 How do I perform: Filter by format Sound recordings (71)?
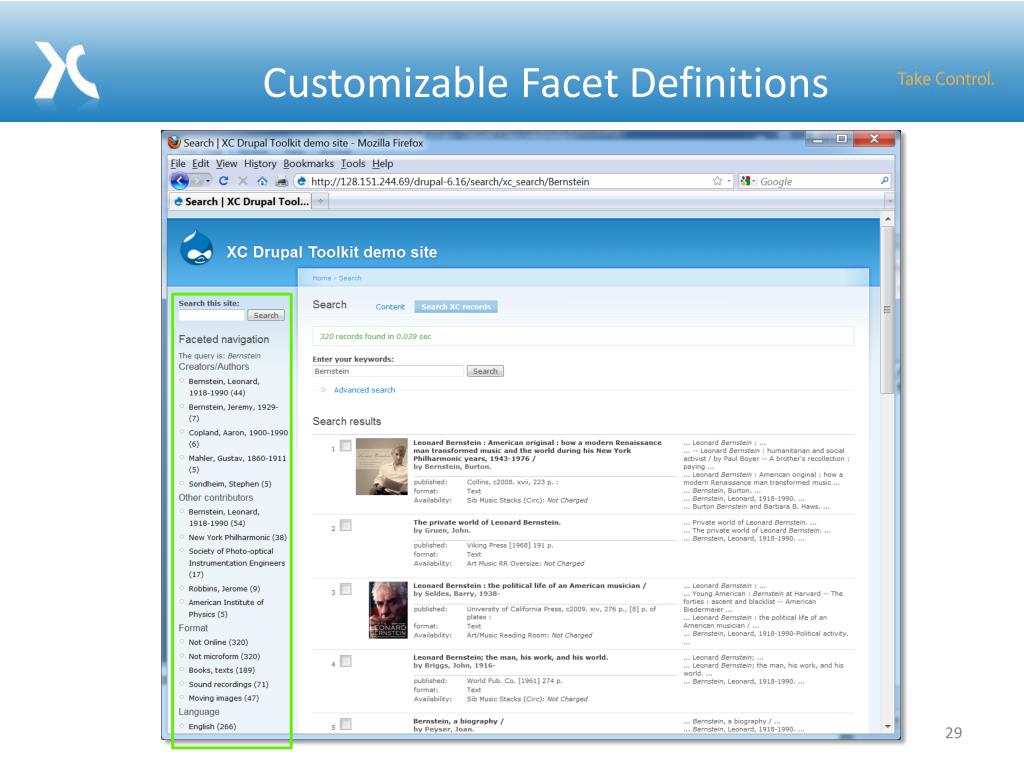coord(229,684)
